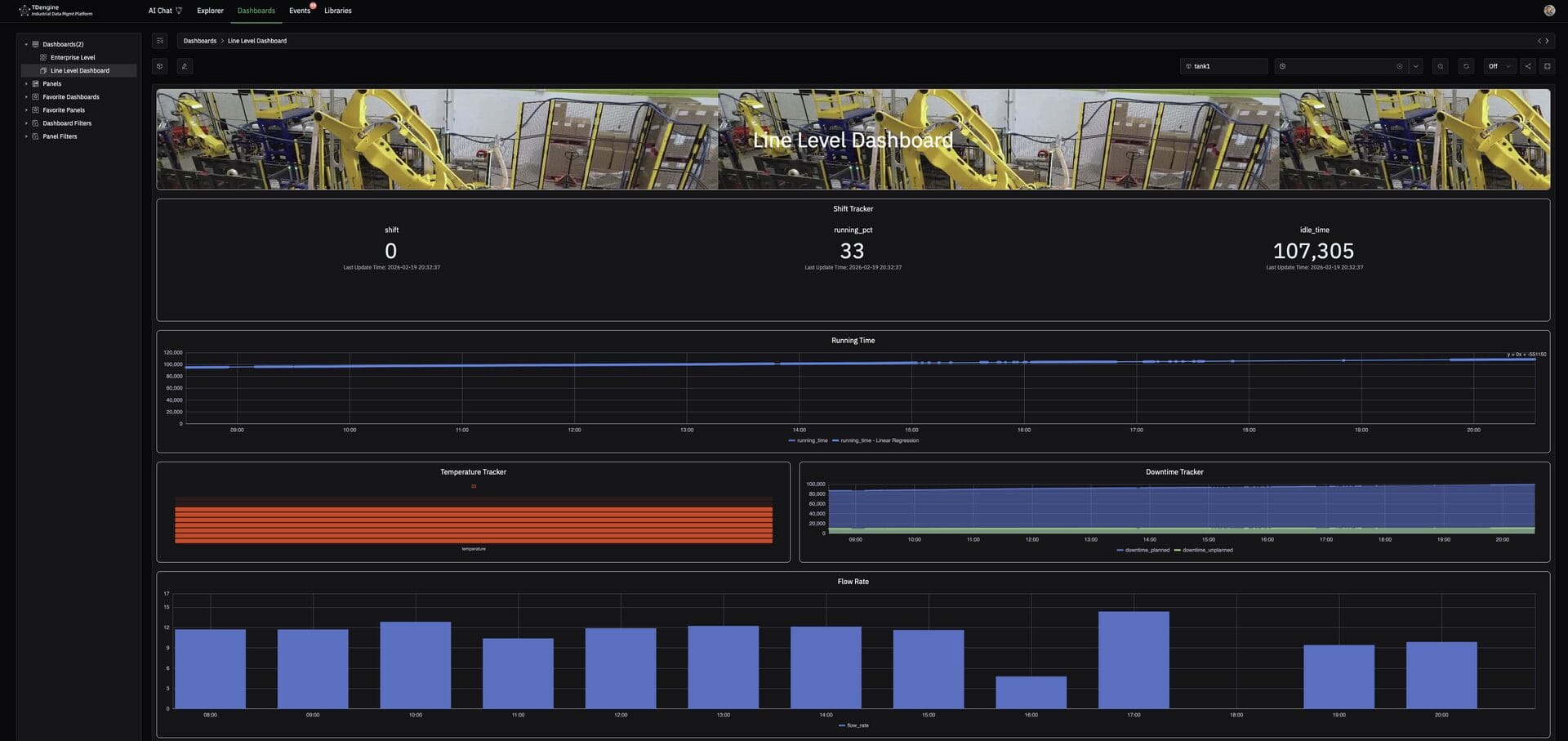The height and width of the screenshot is (741, 1568).
Task: Expand the Favorite Dashboards tree node
Action: 26,97
